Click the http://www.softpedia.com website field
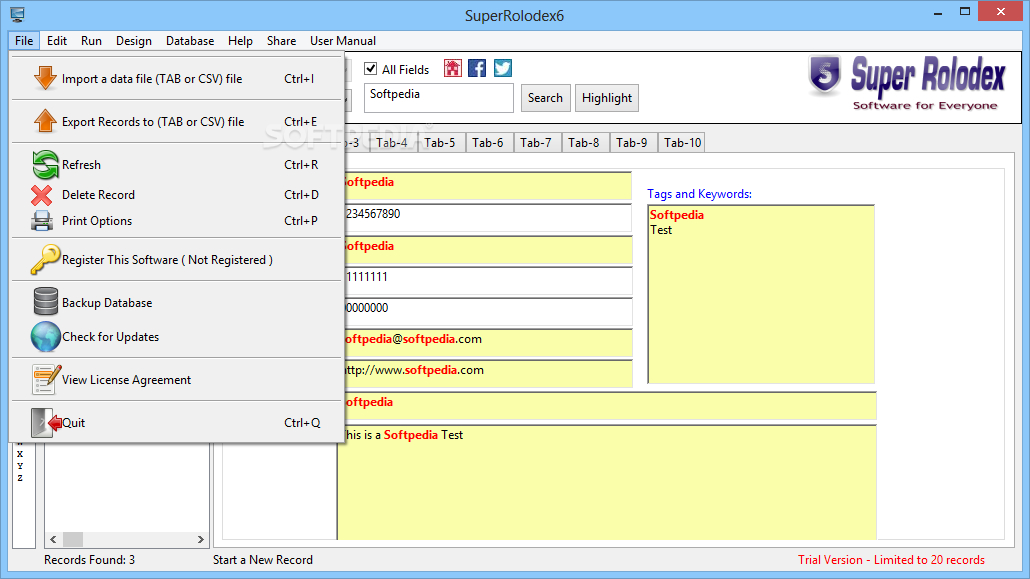Image resolution: width=1030 pixels, height=579 pixels. tap(487, 373)
